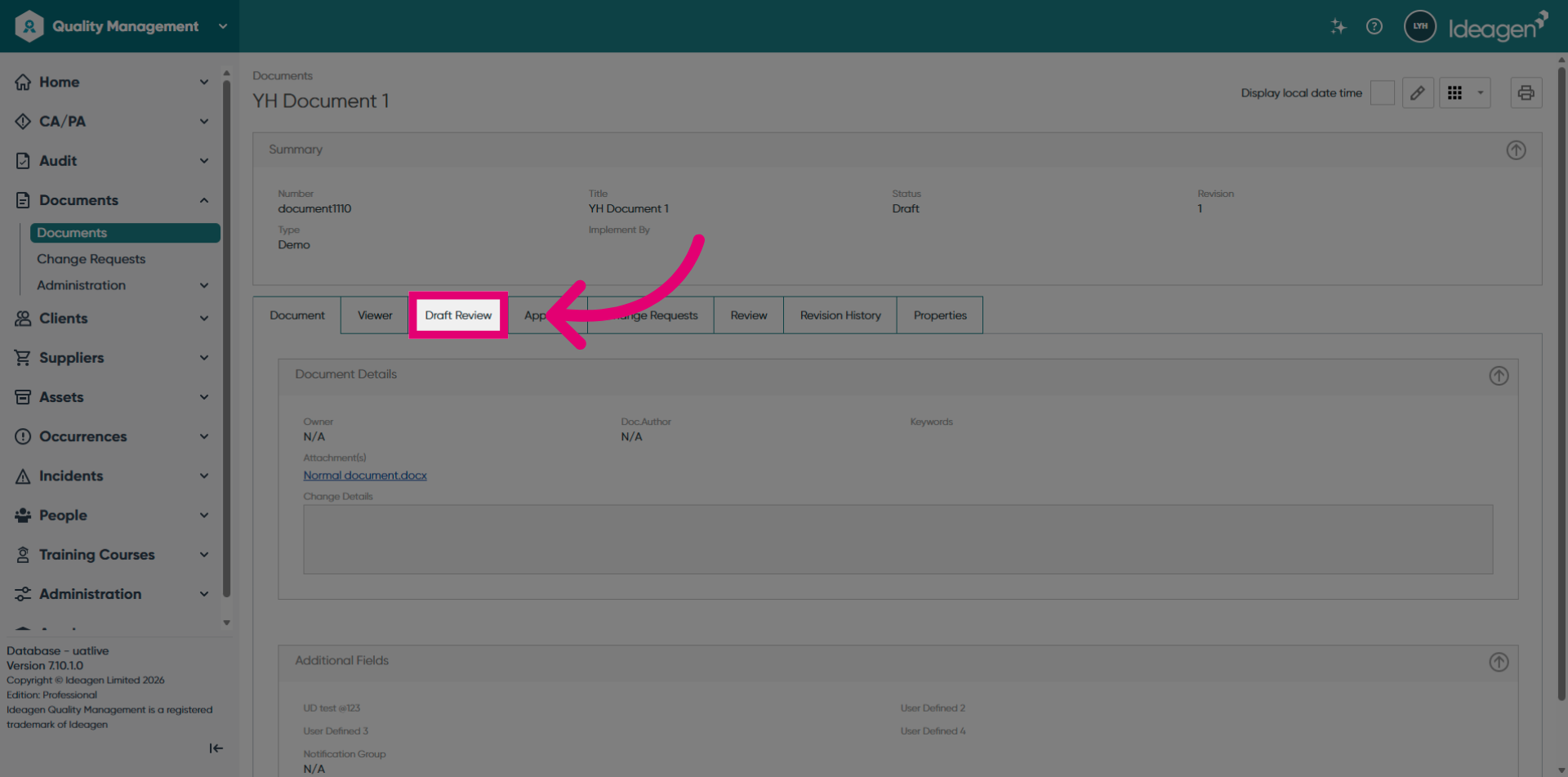Expand the Training Courses menu chevron
Screen dimensions: 1568x777
click(204, 555)
